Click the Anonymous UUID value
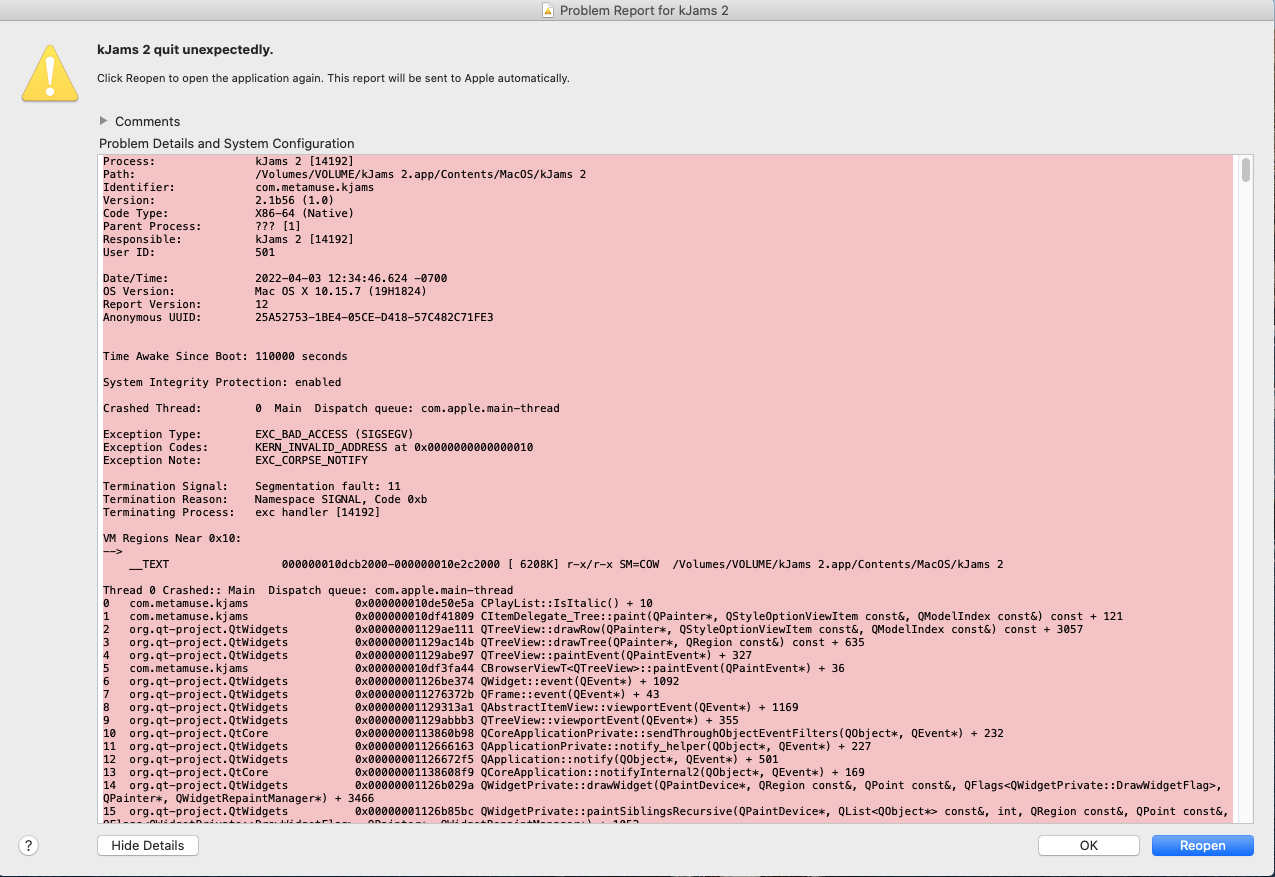The height and width of the screenshot is (877, 1275). coord(374,317)
